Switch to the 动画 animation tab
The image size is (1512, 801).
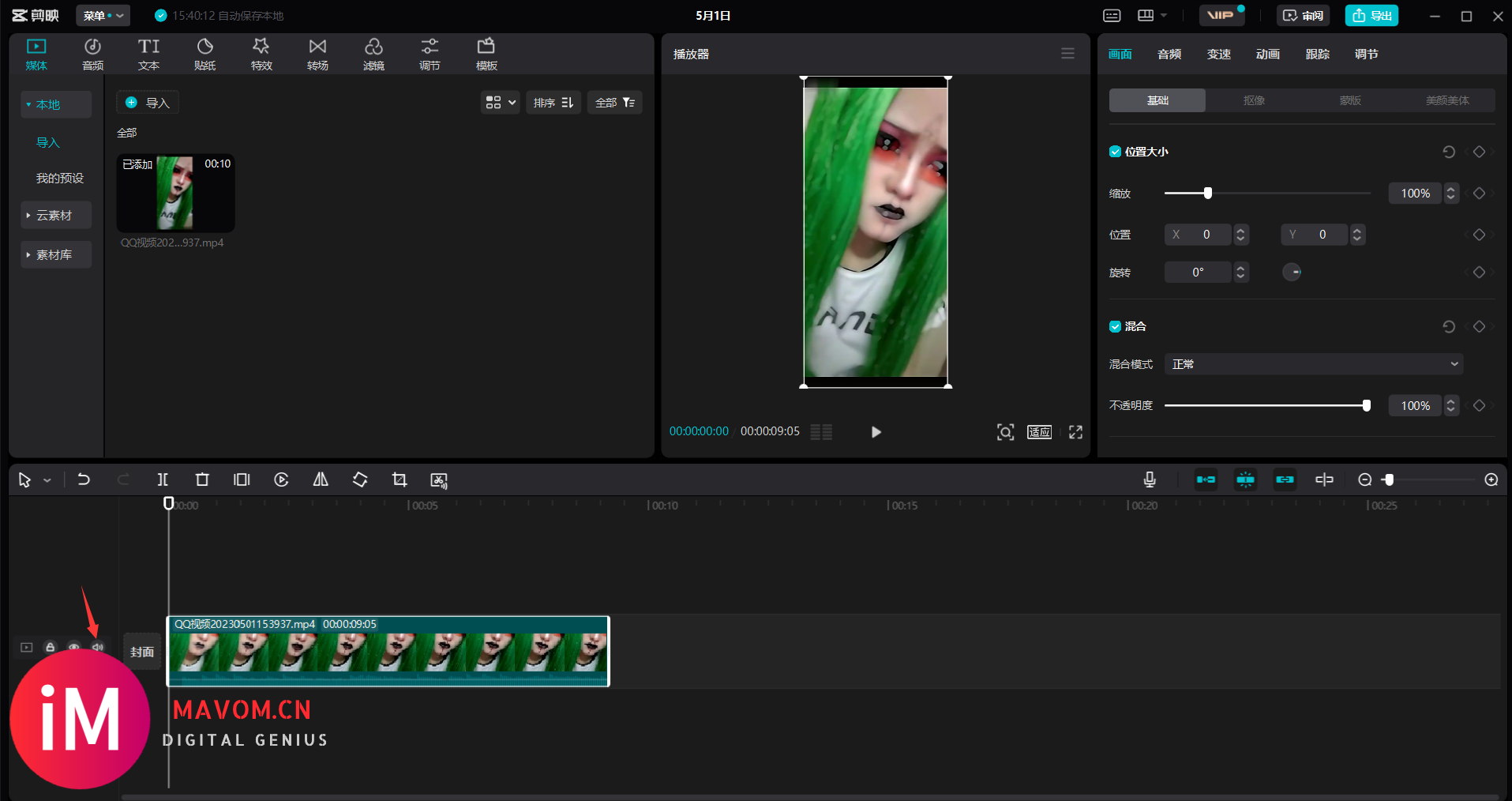point(1268,54)
